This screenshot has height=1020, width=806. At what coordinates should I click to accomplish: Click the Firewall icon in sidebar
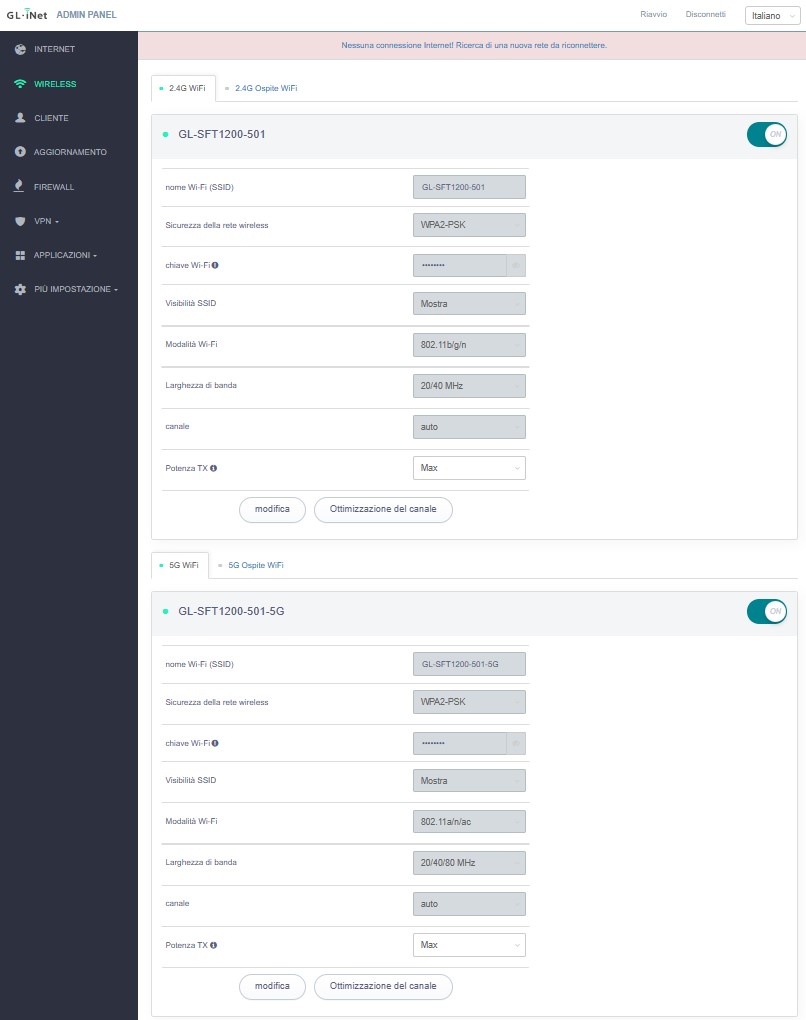[19, 186]
